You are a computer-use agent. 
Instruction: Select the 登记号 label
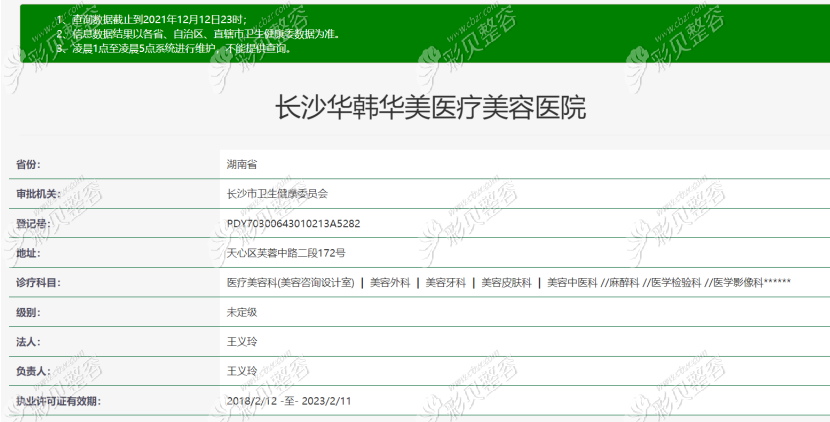pos(33,223)
